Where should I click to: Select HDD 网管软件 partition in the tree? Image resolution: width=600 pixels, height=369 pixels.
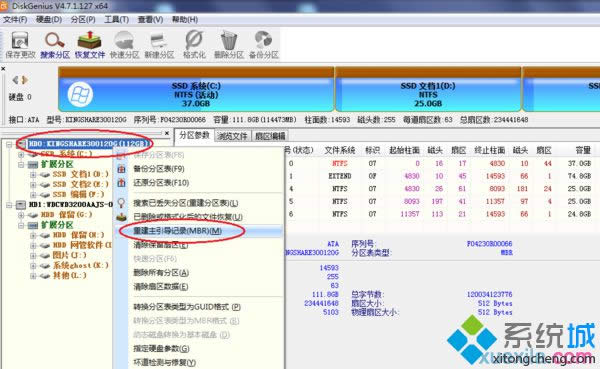pos(82,245)
